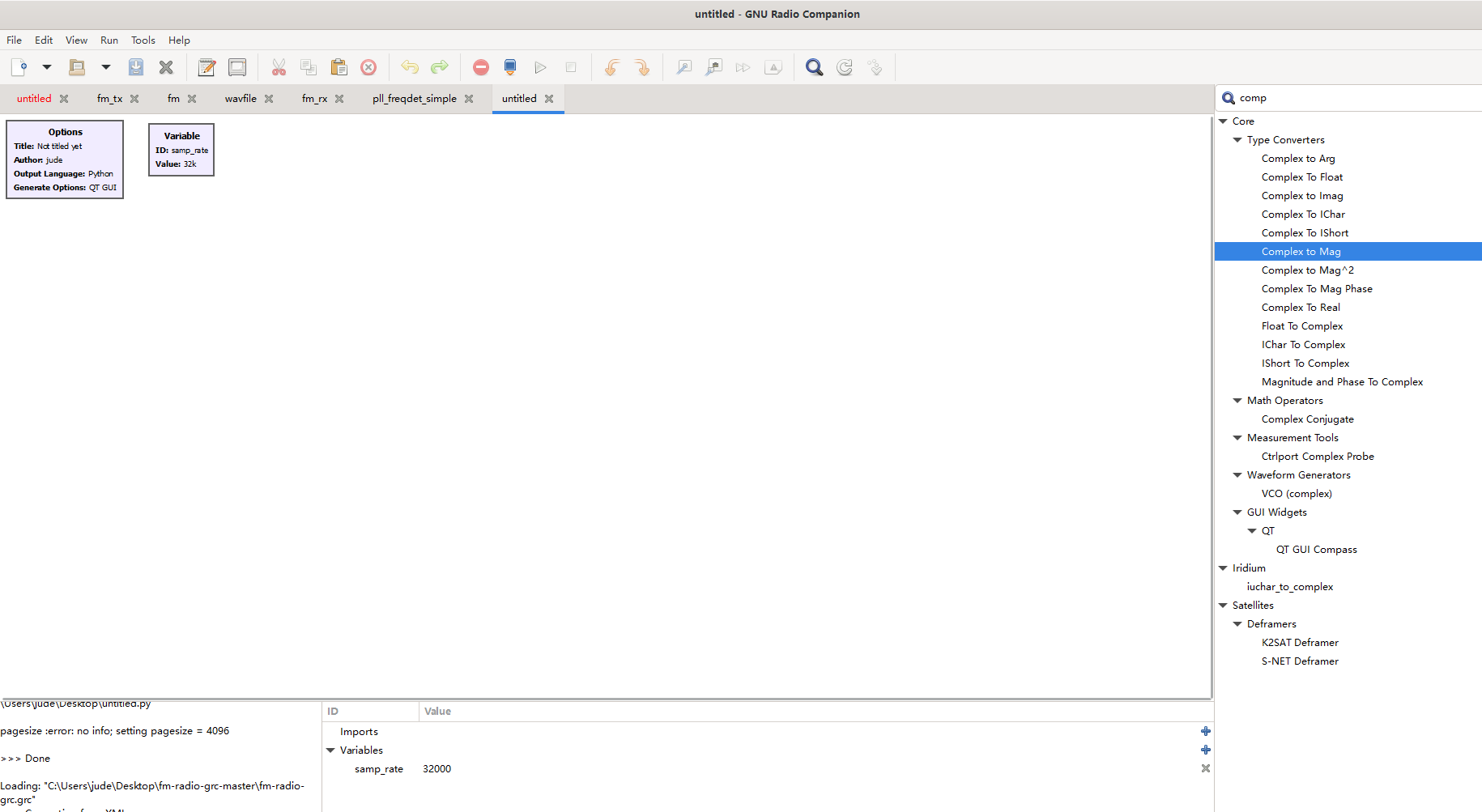
Task: Collapse the Deframers category
Action: [1237, 624]
